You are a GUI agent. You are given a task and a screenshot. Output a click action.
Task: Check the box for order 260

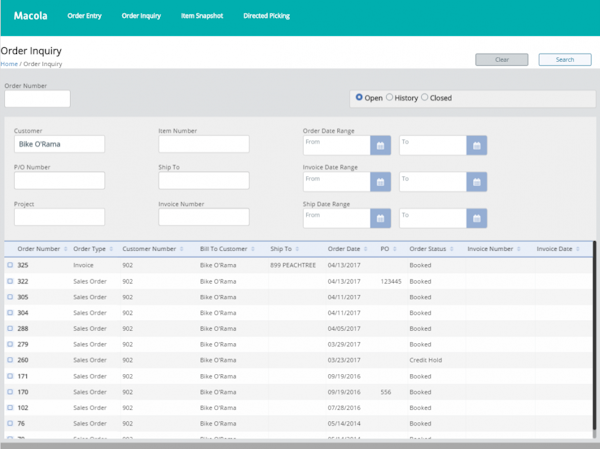[10, 359]
